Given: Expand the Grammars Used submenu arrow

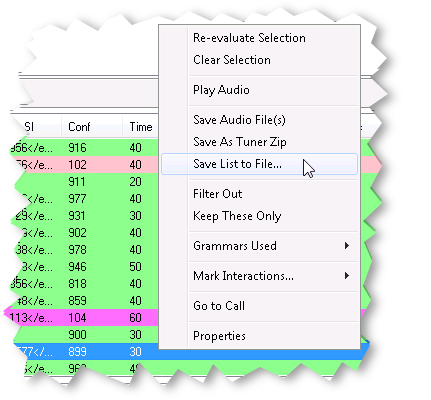Looking at the screenshot, I should [x=347, y=246].
